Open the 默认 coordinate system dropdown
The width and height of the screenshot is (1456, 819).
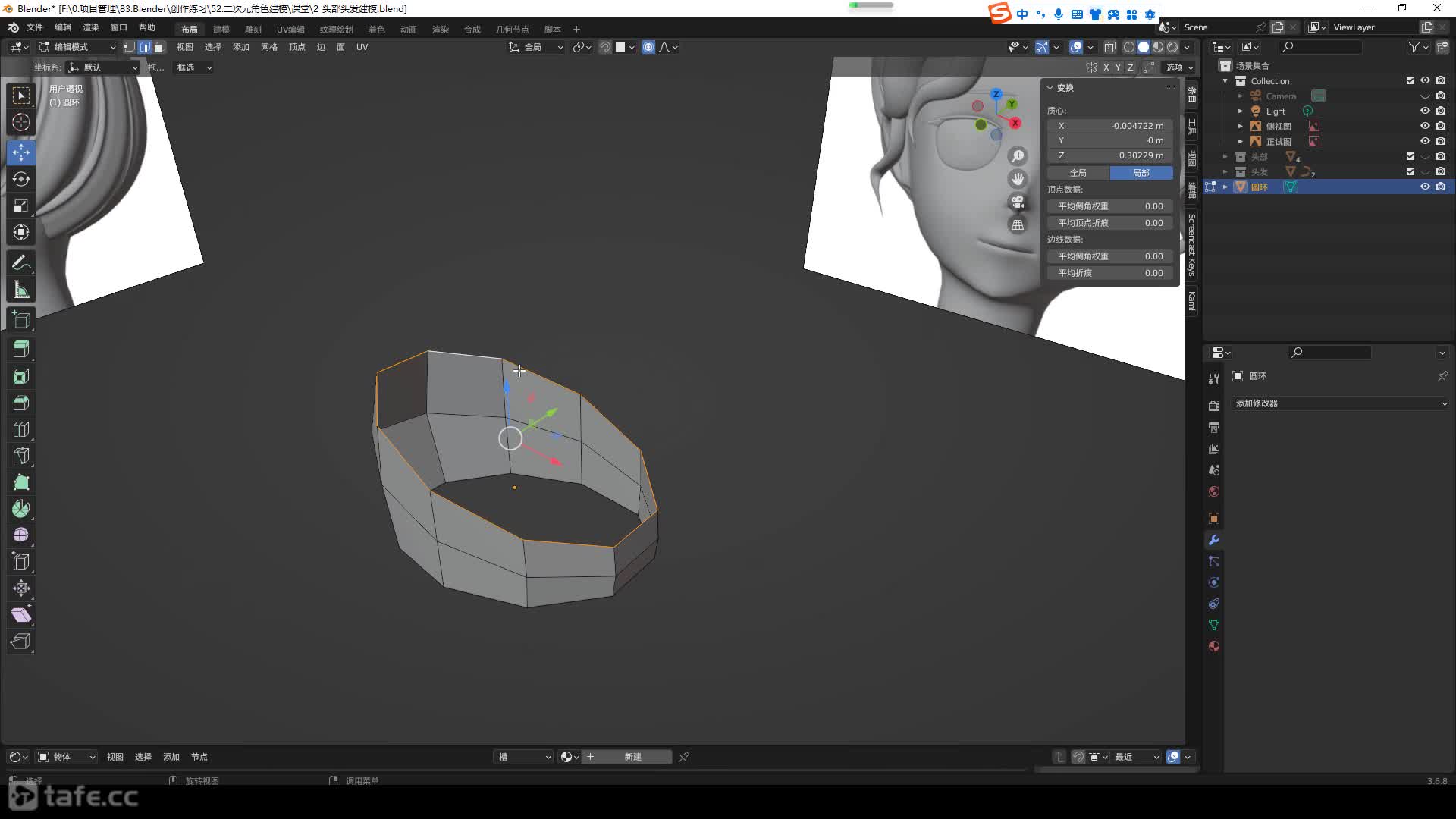[104, 67]
